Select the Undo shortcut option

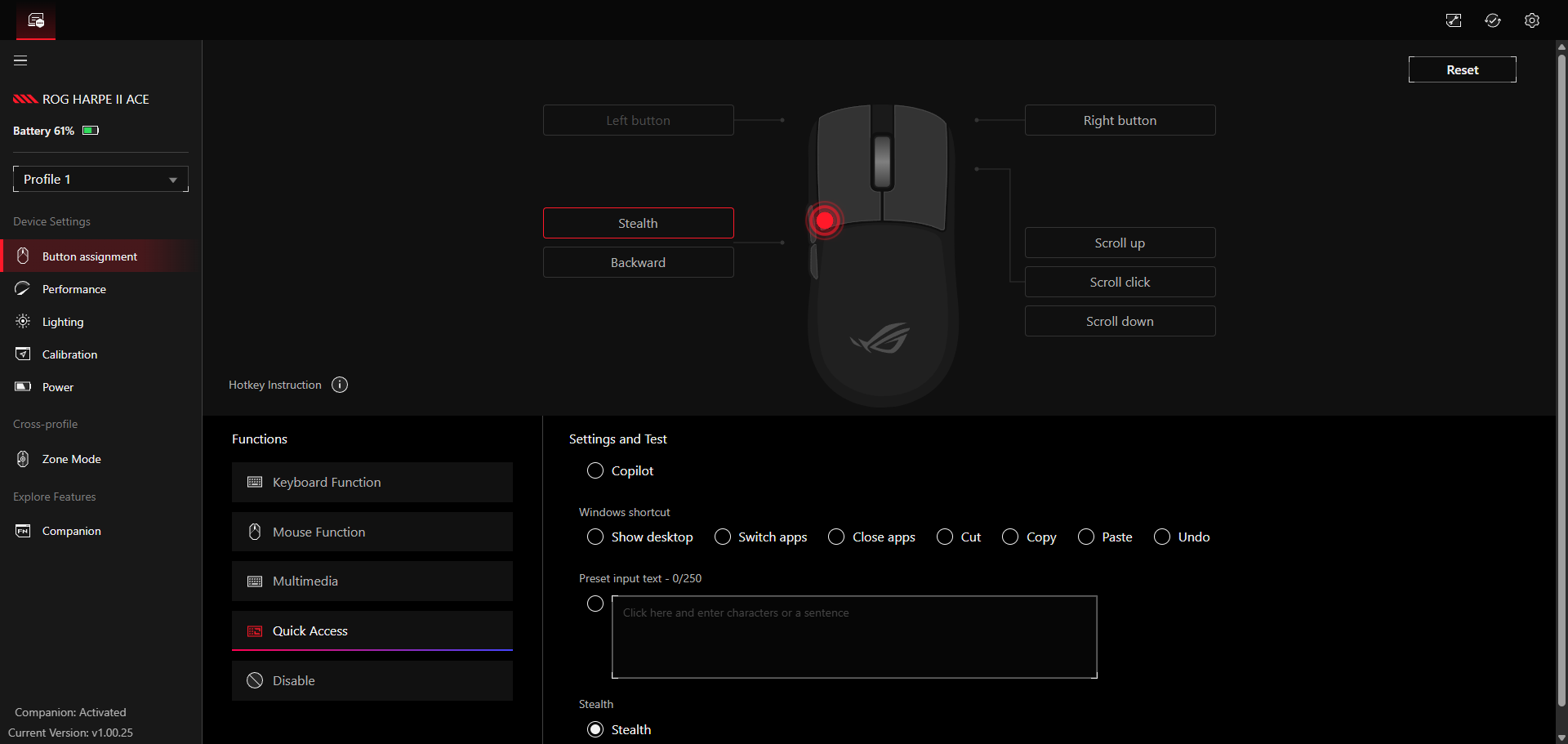point(1162,537)
